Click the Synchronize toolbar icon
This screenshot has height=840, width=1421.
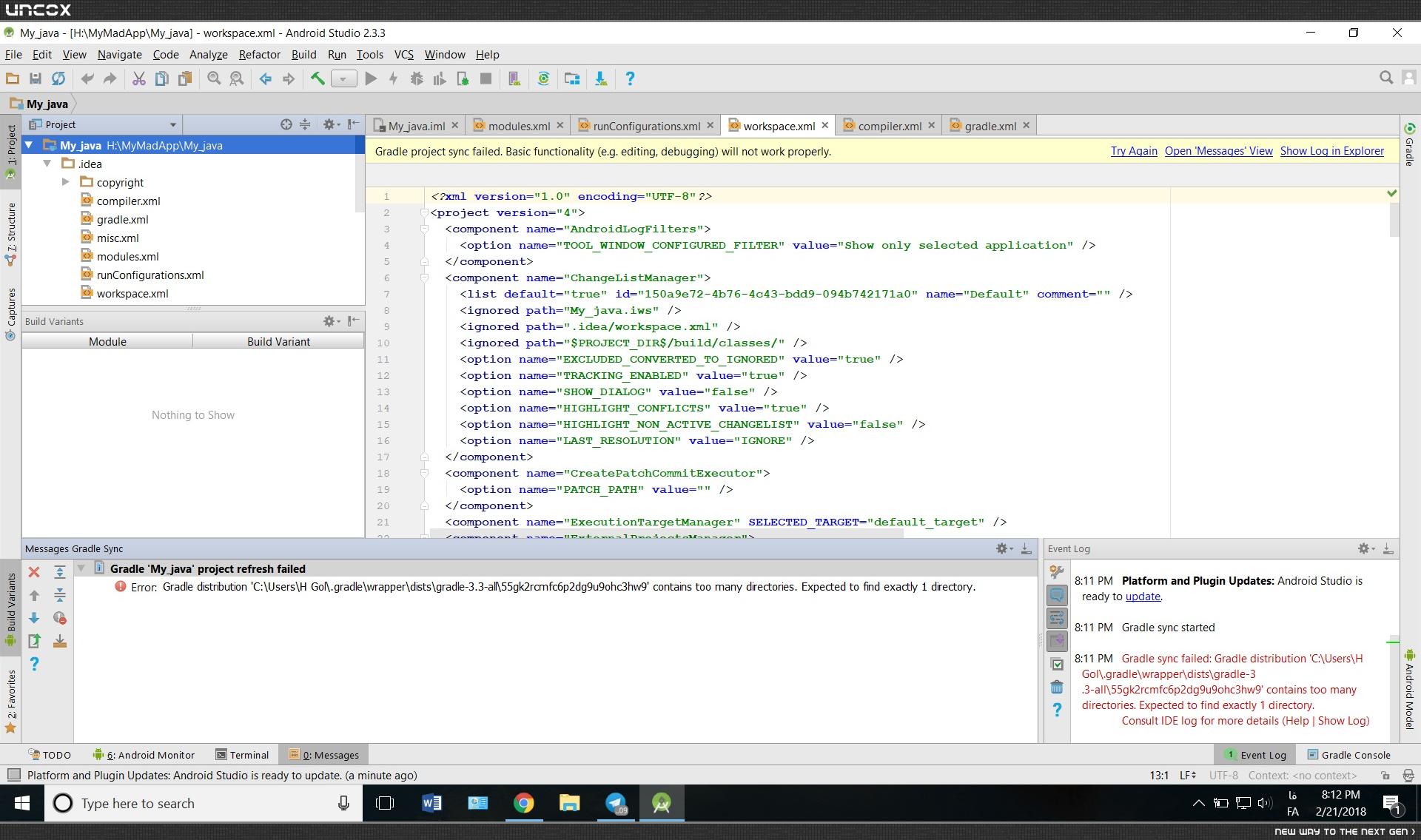pos(58,78)
